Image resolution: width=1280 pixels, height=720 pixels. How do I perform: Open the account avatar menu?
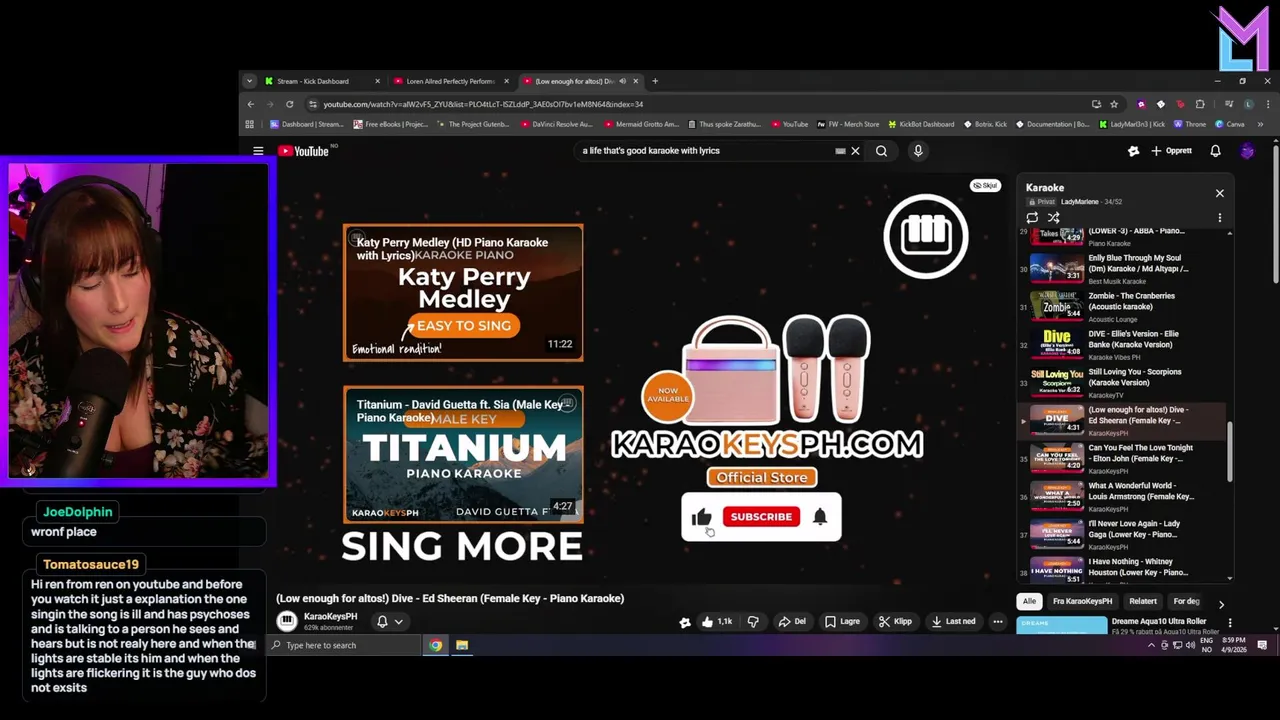coord(1247,151)
